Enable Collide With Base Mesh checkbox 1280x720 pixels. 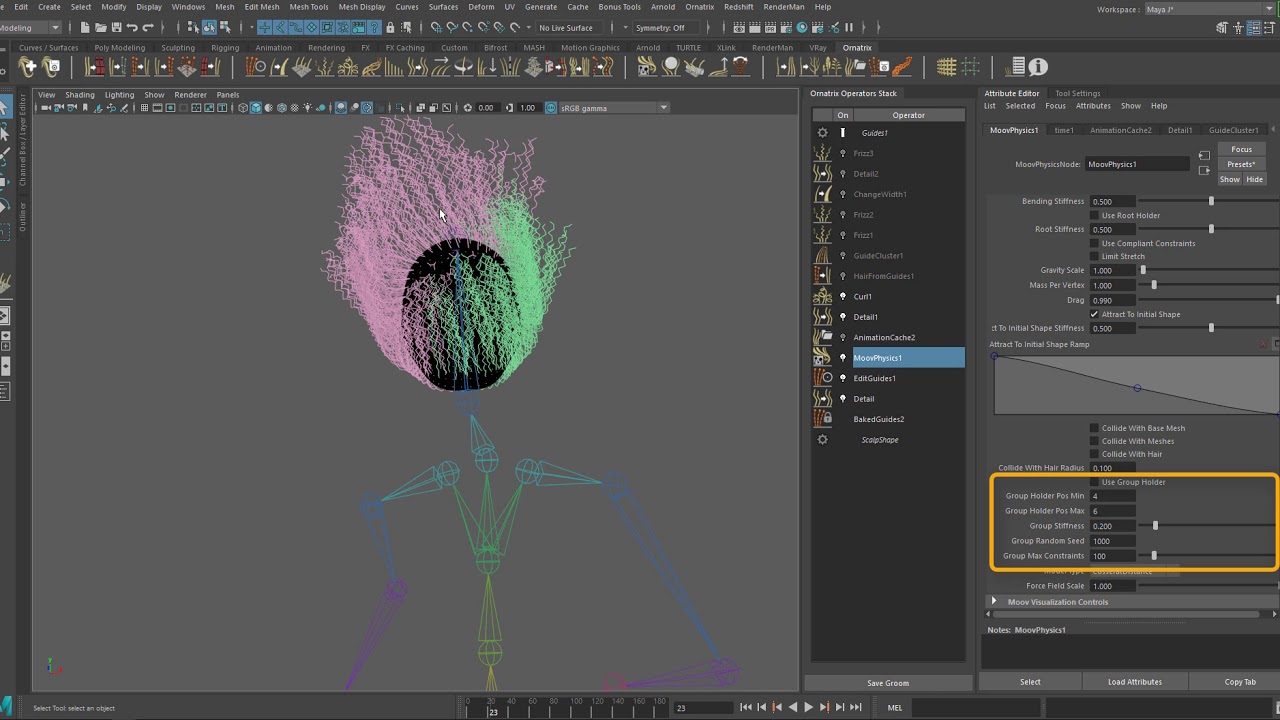pos(1094,428)
